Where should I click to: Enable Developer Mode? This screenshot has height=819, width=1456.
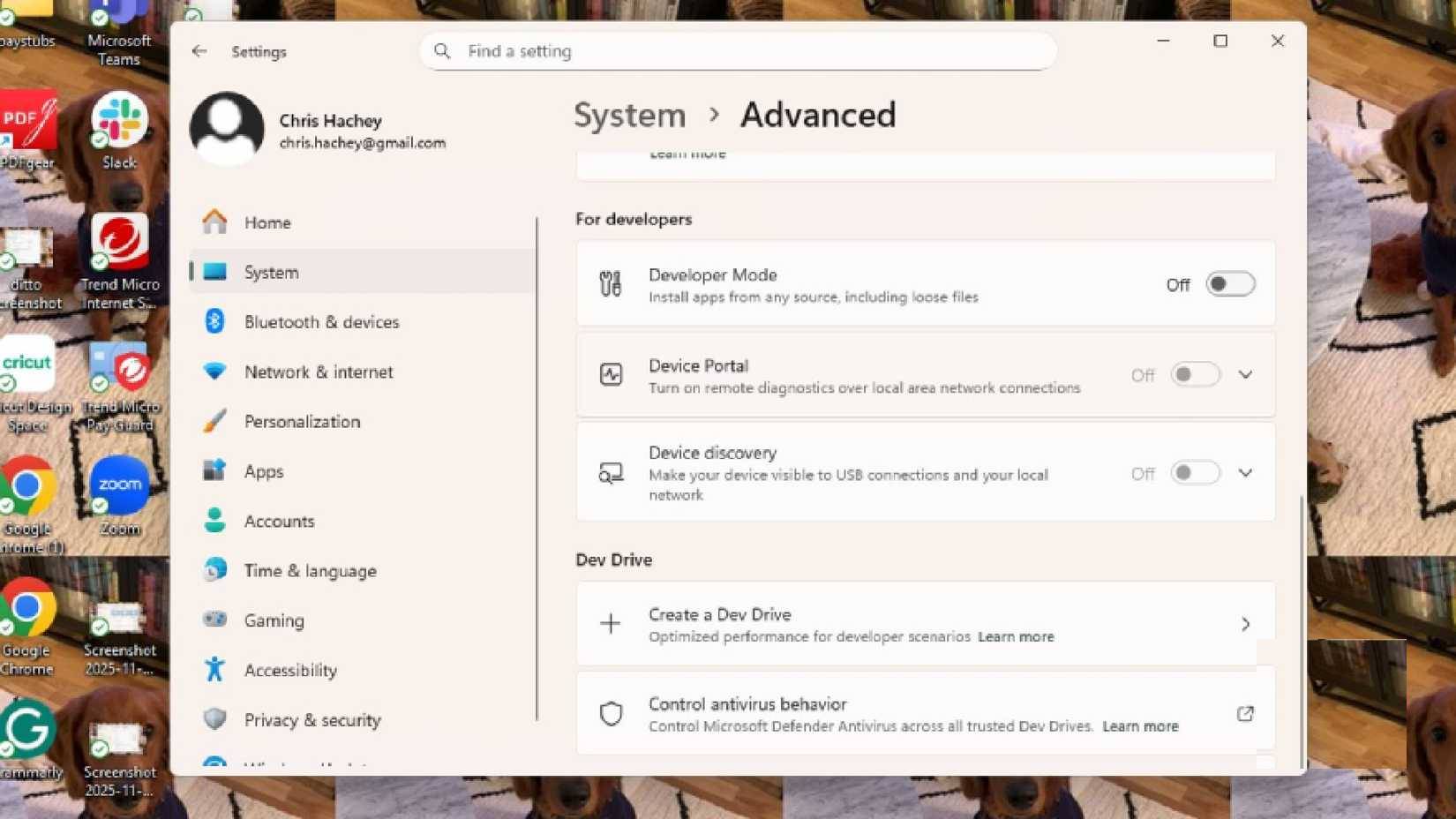coord(1230,283)
